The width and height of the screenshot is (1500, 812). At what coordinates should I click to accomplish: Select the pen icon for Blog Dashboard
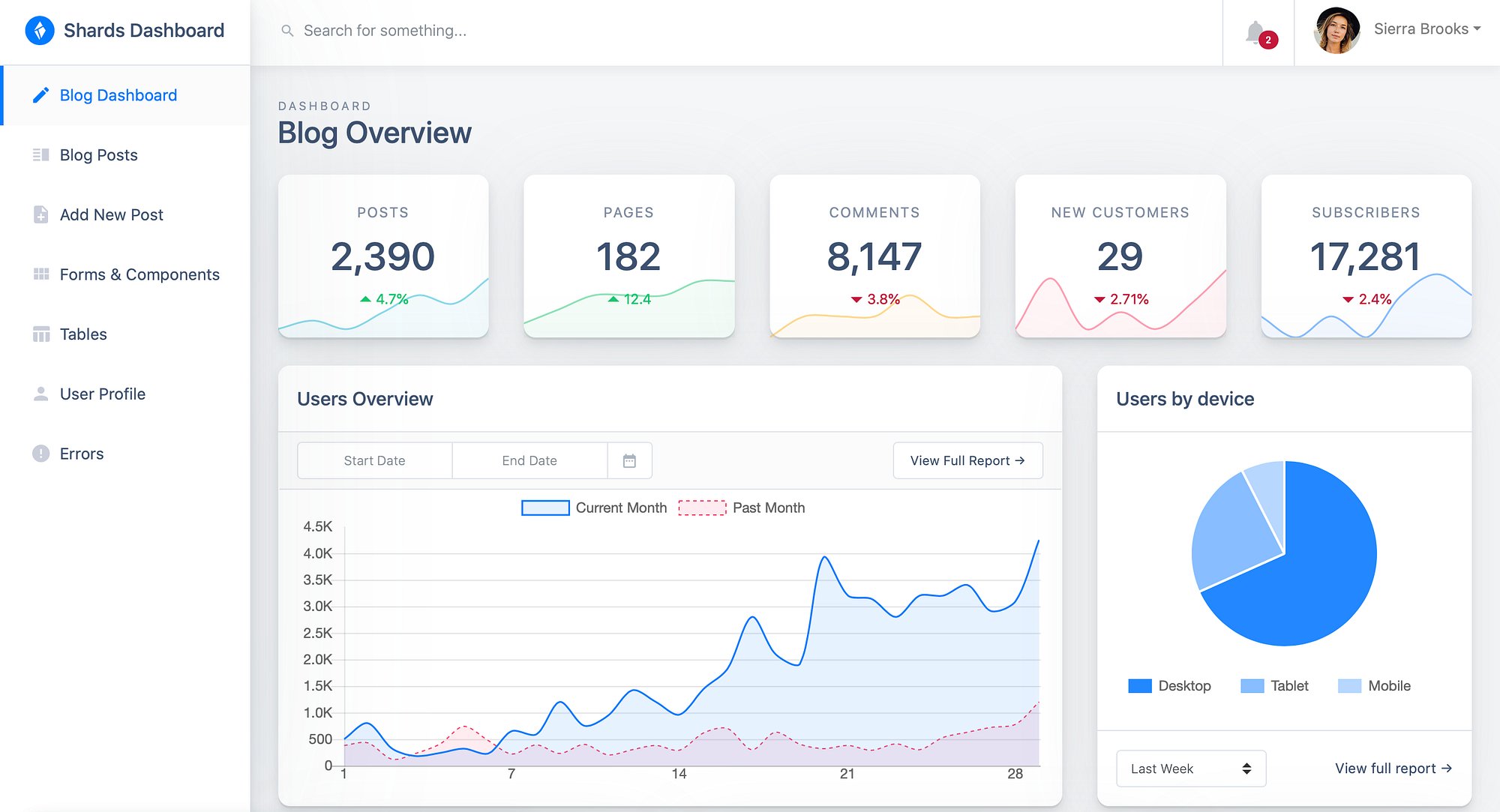[x=41, y=95]
